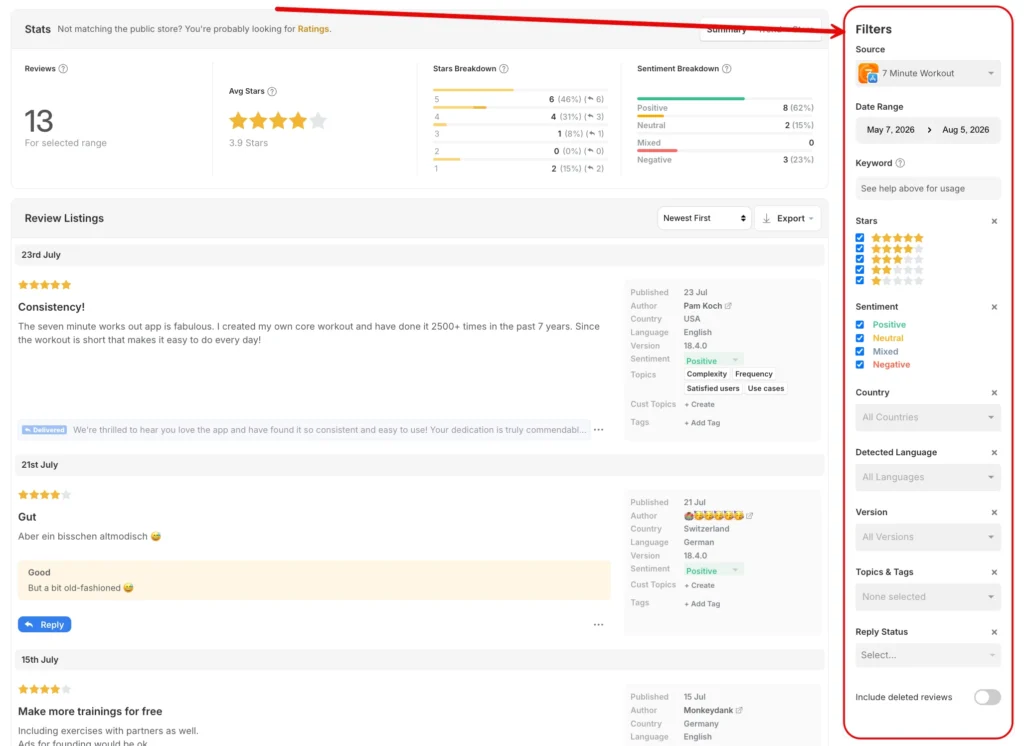
Task: Clear the Detected Language filter with X
Action: coord(994,453)
